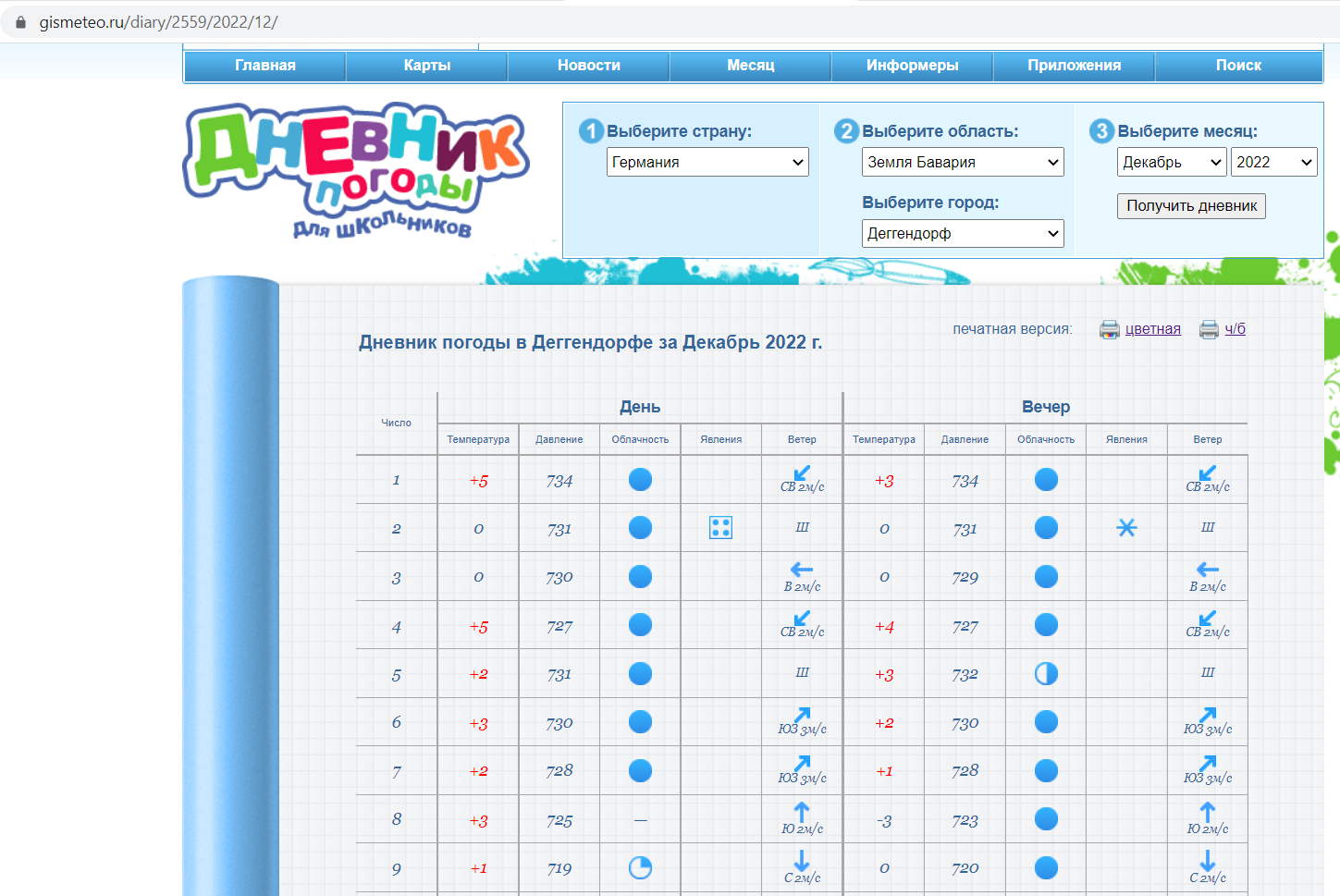Click day 6 daytime southwest wind arrow
Image resolution: width=1340 pixels, height=896 pixels.
802,714
